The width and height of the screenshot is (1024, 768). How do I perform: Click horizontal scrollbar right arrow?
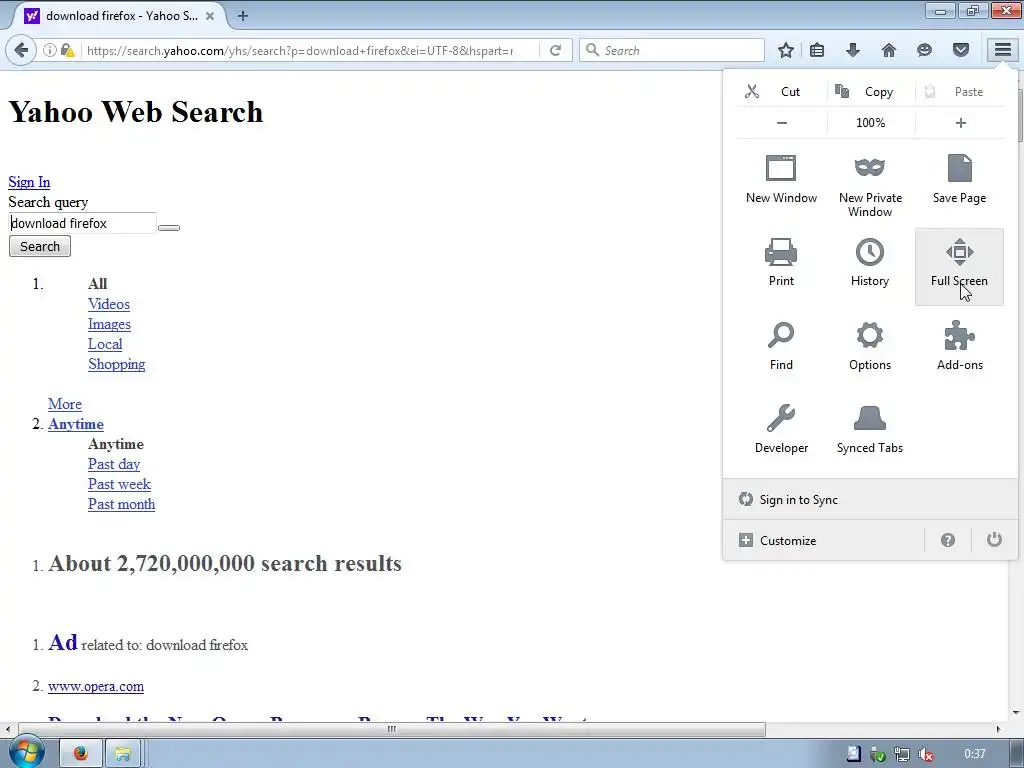[x=998, y=729]
